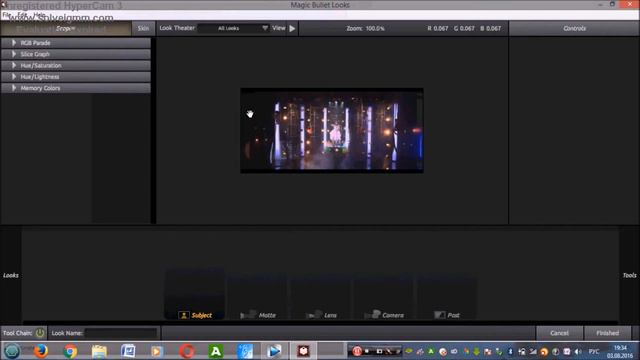640x360 pixels.
Task: Expand the Hue/Lightness scope
Action: coord(76,77)
